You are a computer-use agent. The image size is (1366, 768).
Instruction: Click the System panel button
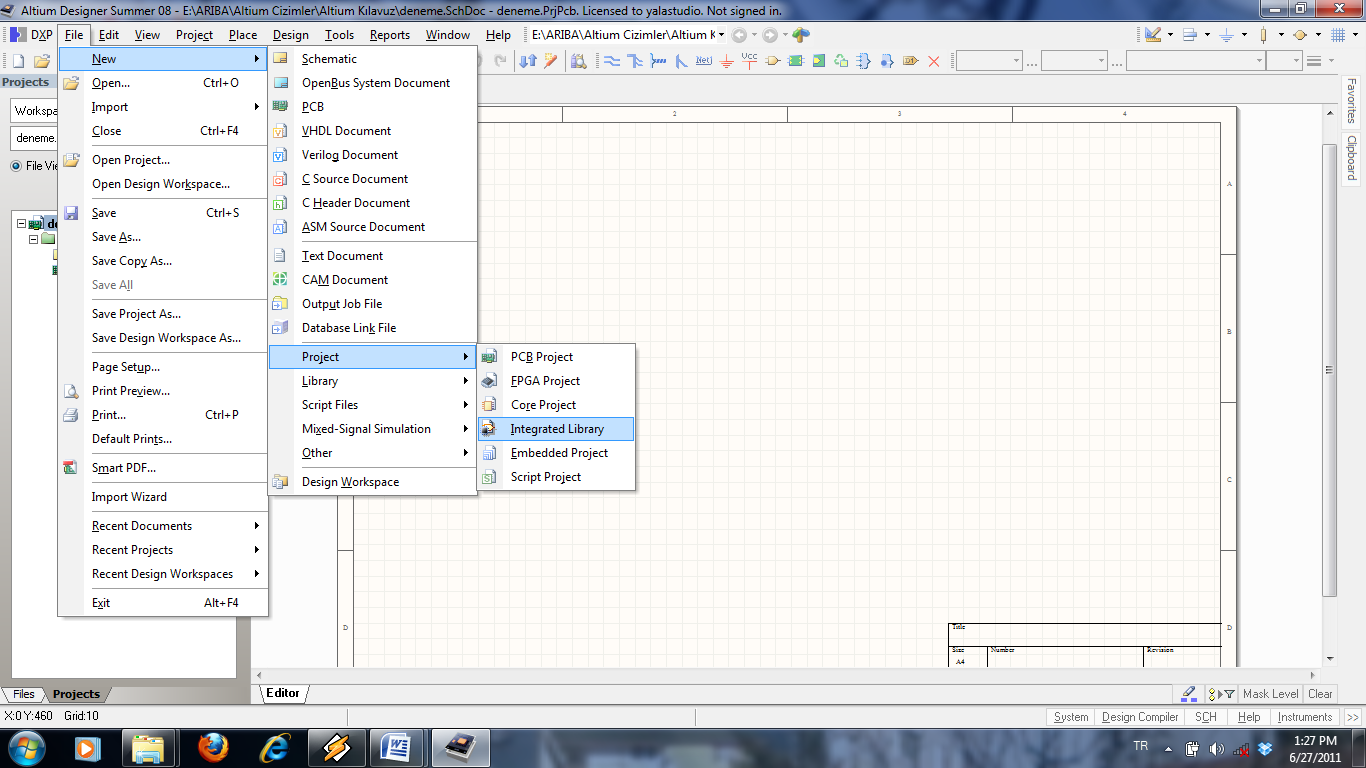(x=1071, y=717)
